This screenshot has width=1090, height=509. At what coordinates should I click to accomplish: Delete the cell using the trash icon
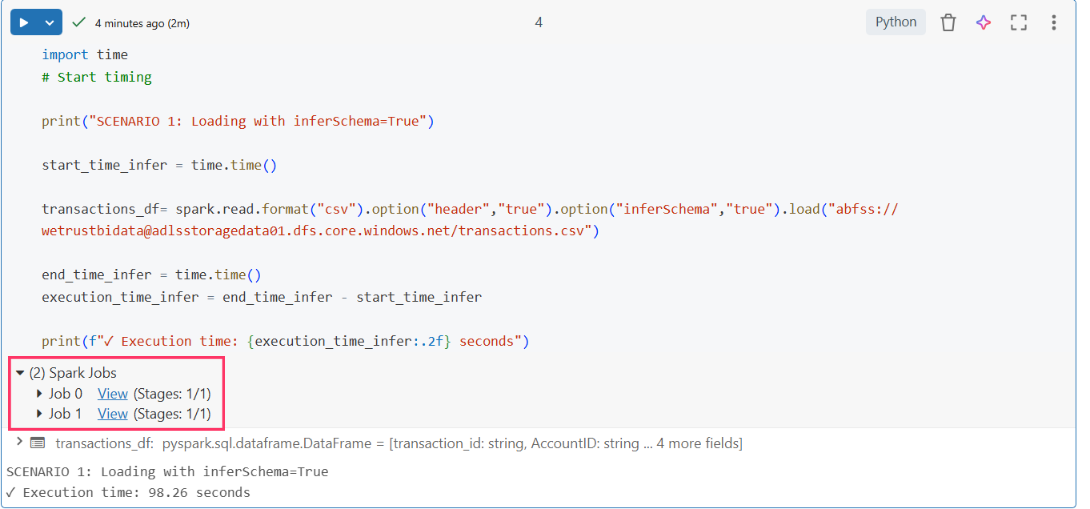948,22
